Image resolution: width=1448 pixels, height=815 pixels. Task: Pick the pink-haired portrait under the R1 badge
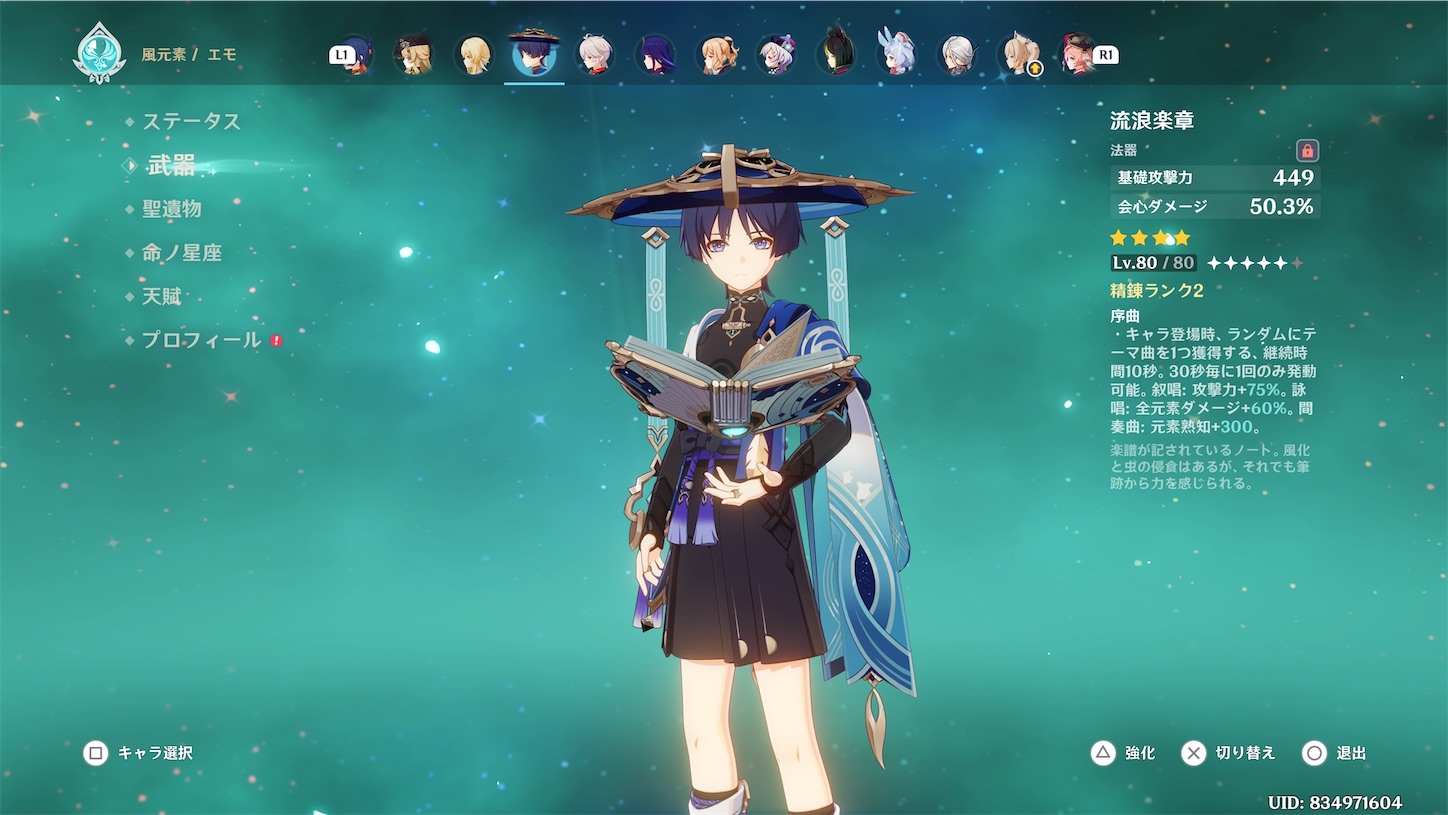pos(1076,55)
